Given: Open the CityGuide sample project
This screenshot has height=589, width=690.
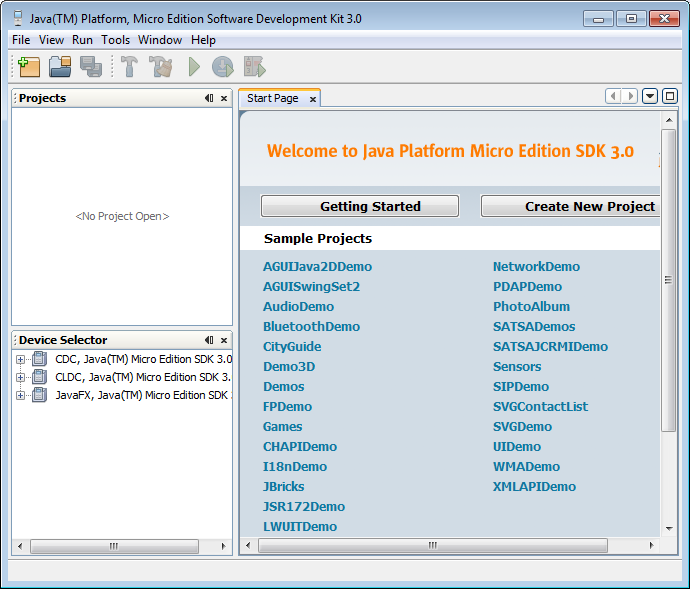Looking at the screenshot, I should pyautogui.click(x=292, y=347).
